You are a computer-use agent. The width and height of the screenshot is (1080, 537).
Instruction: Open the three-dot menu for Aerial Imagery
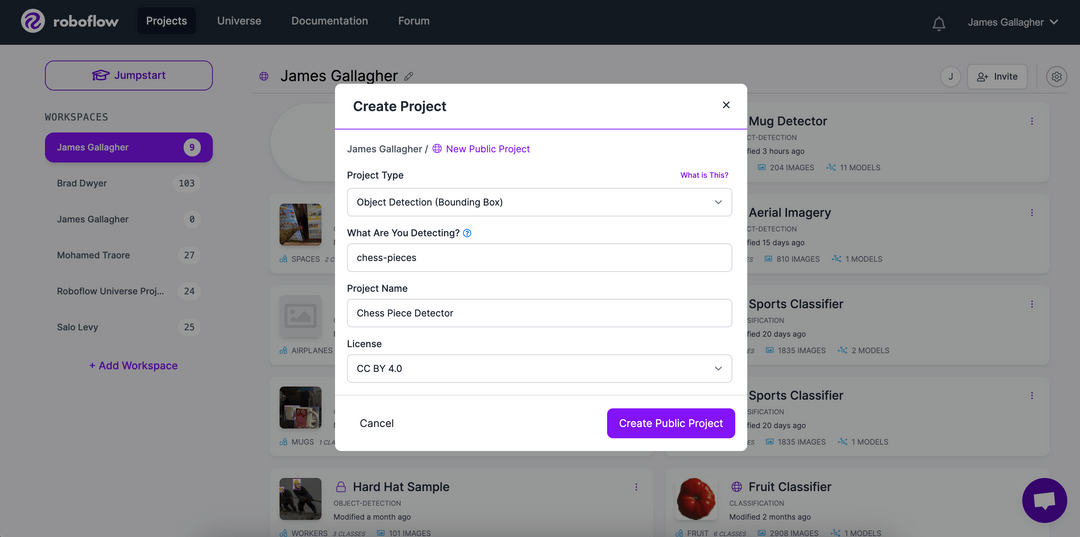pyautogui.click(x=1032, y=213)
